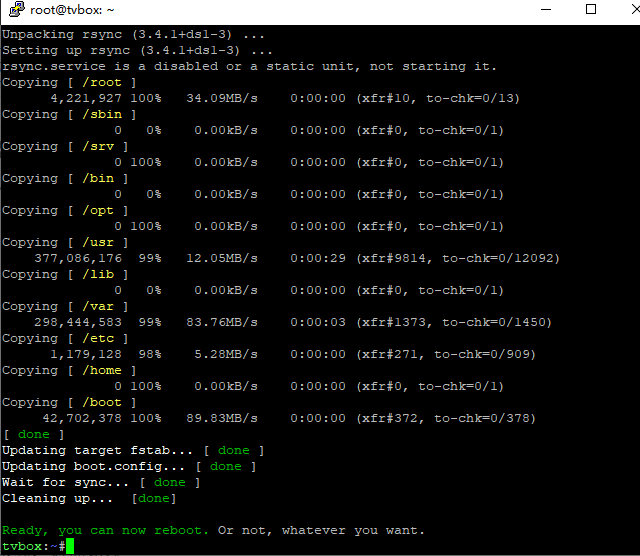Maximize the root@tvbox terminal window
This screenshot has height=556, width=640.
coord(590,11)
